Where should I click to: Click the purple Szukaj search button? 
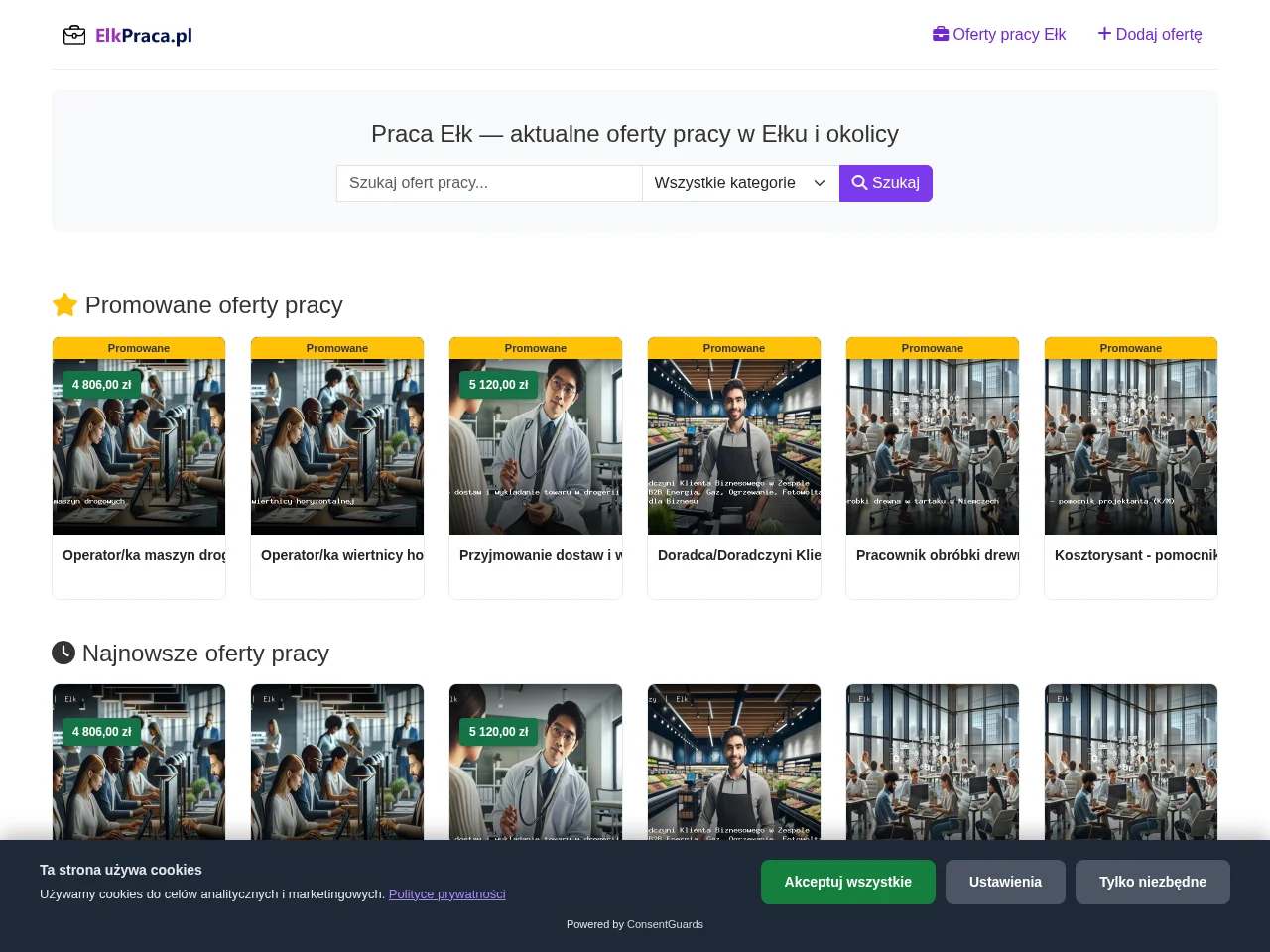click(x=886, y=183)
